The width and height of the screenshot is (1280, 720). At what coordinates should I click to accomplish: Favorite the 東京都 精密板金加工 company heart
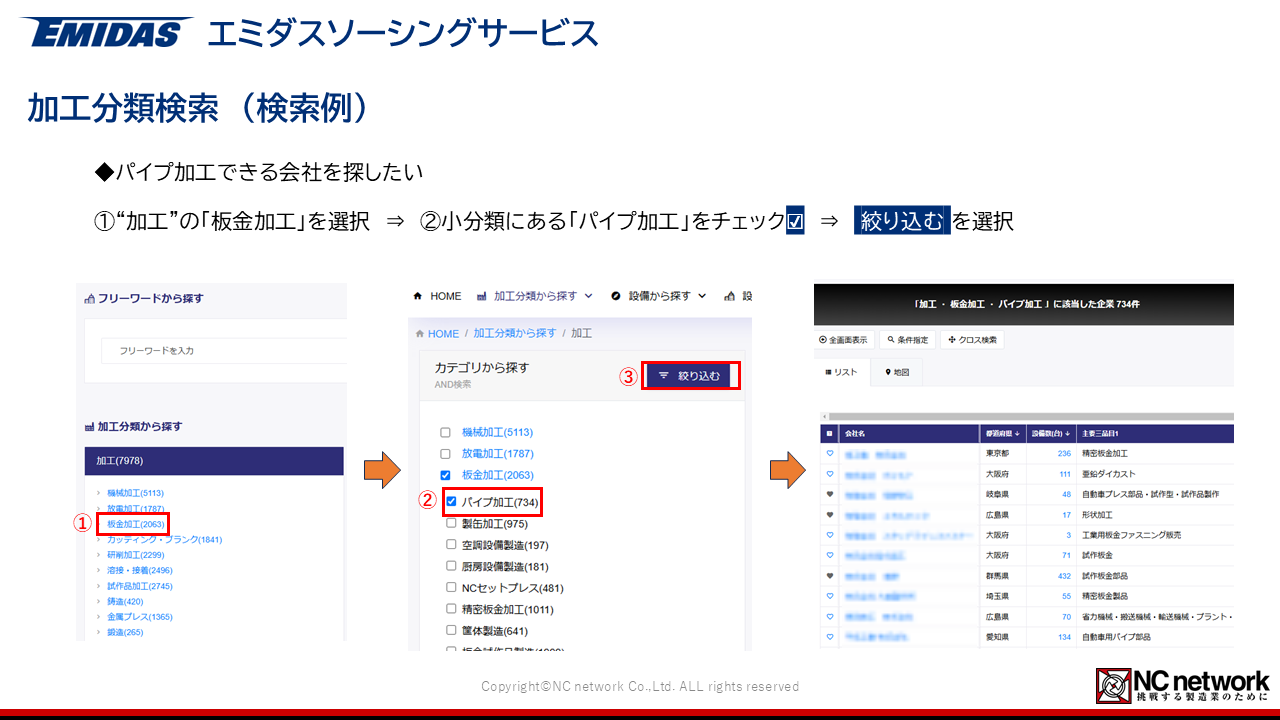[x=829, y=453]
